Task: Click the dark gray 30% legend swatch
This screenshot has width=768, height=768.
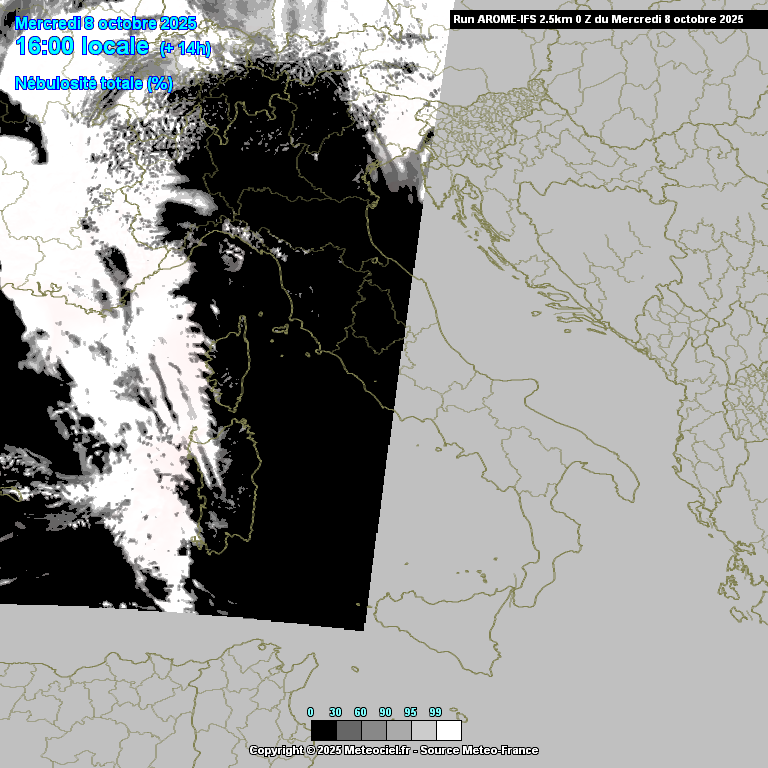Action: coord(348,730)
